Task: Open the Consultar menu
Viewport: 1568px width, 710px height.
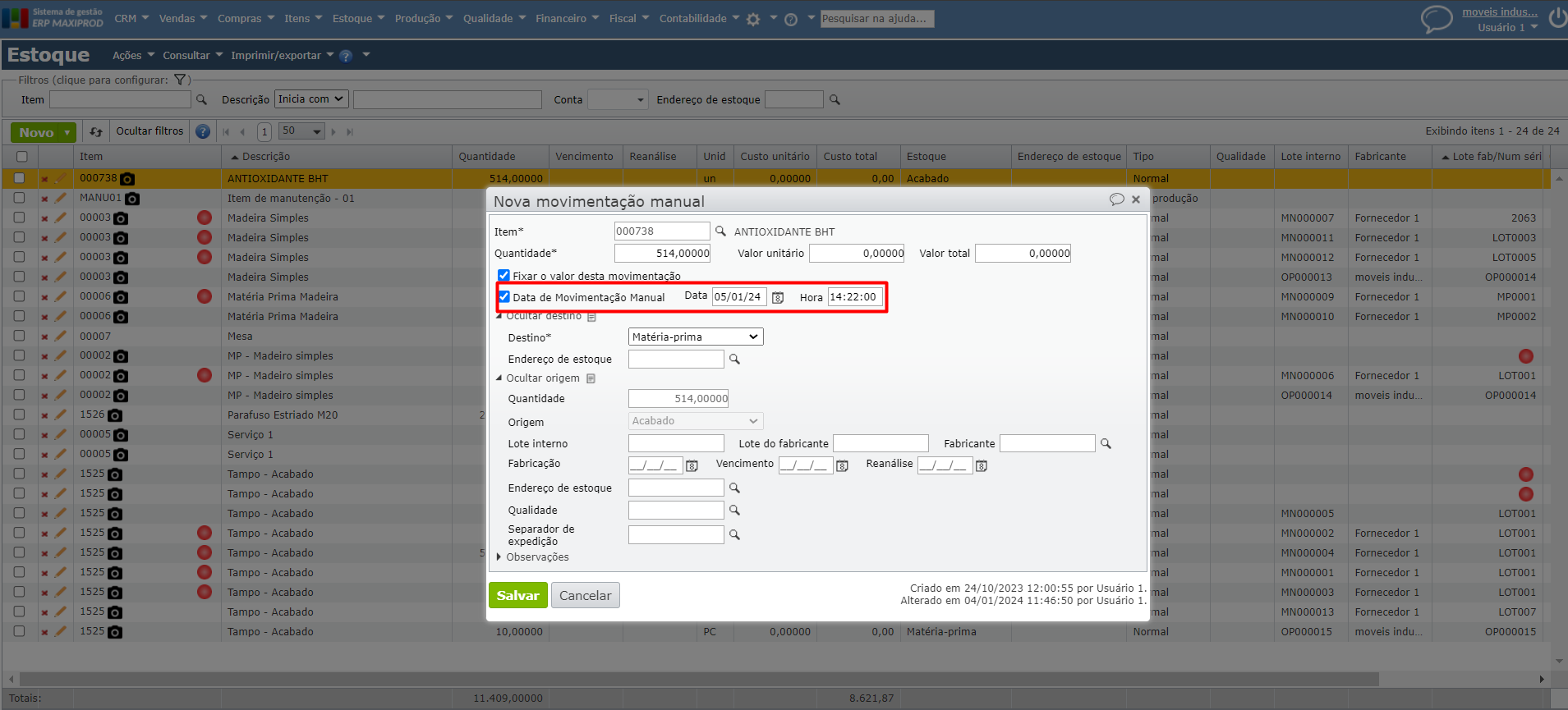Action: point(192,55)
